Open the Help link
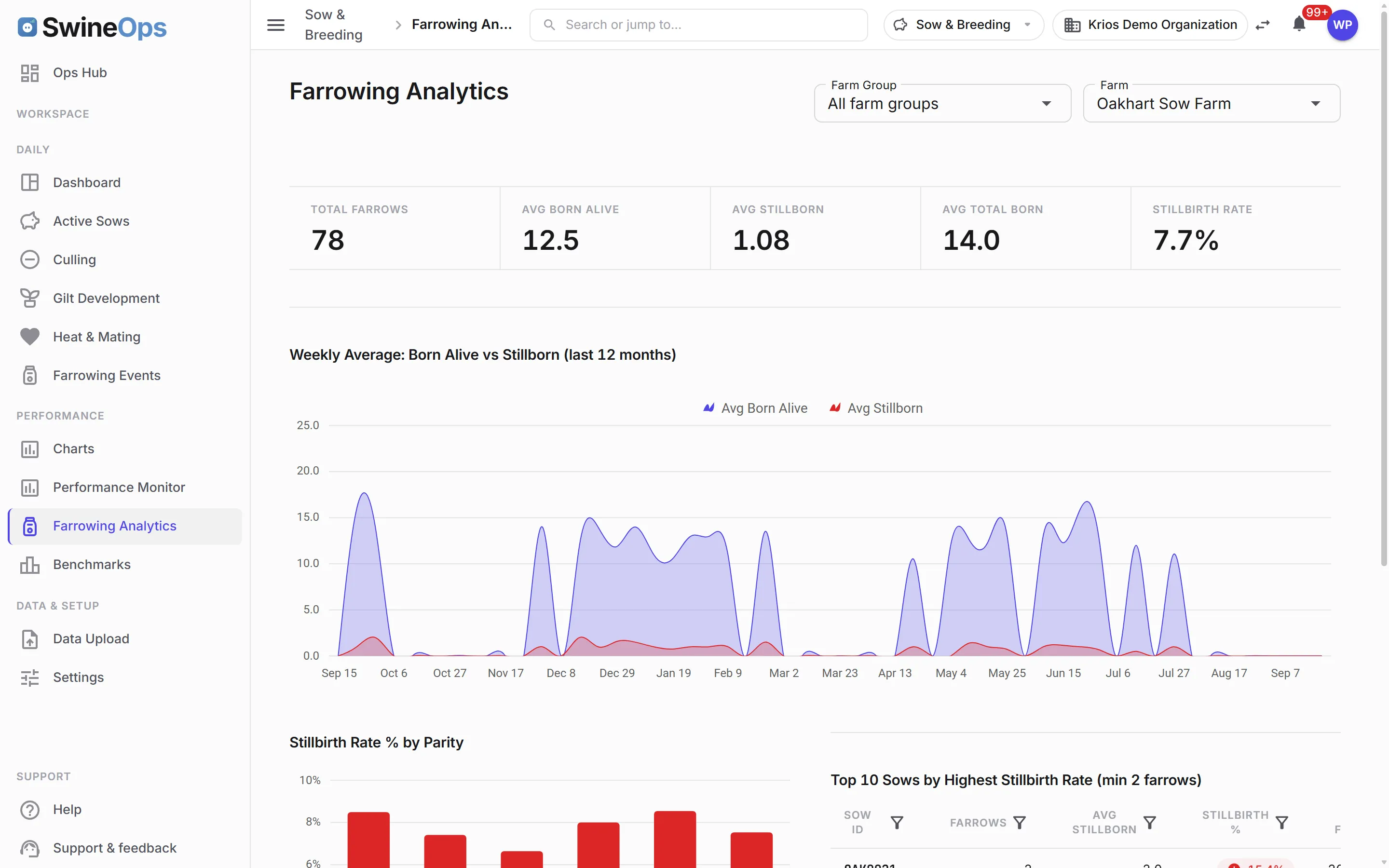1389x868 pixels. 125,810
